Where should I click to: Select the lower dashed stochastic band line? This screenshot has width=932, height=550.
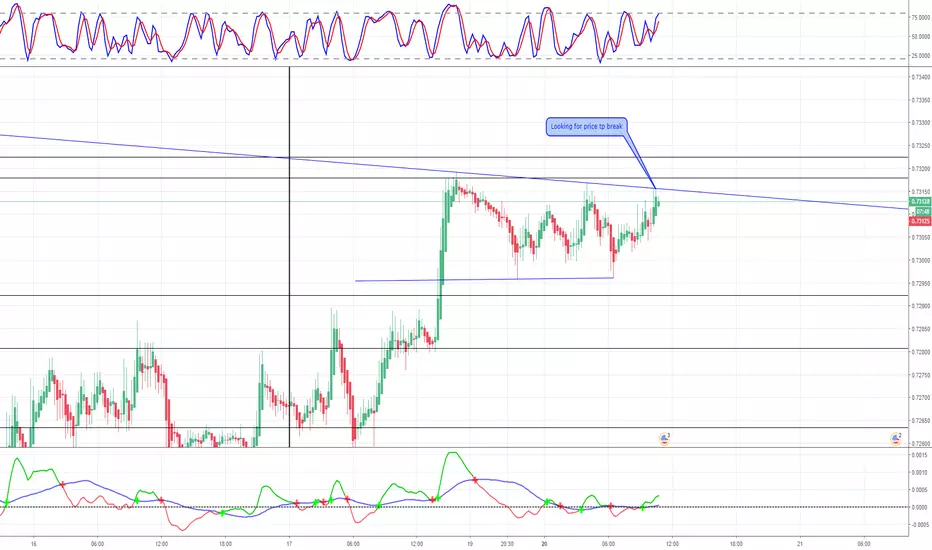(454, 58)
